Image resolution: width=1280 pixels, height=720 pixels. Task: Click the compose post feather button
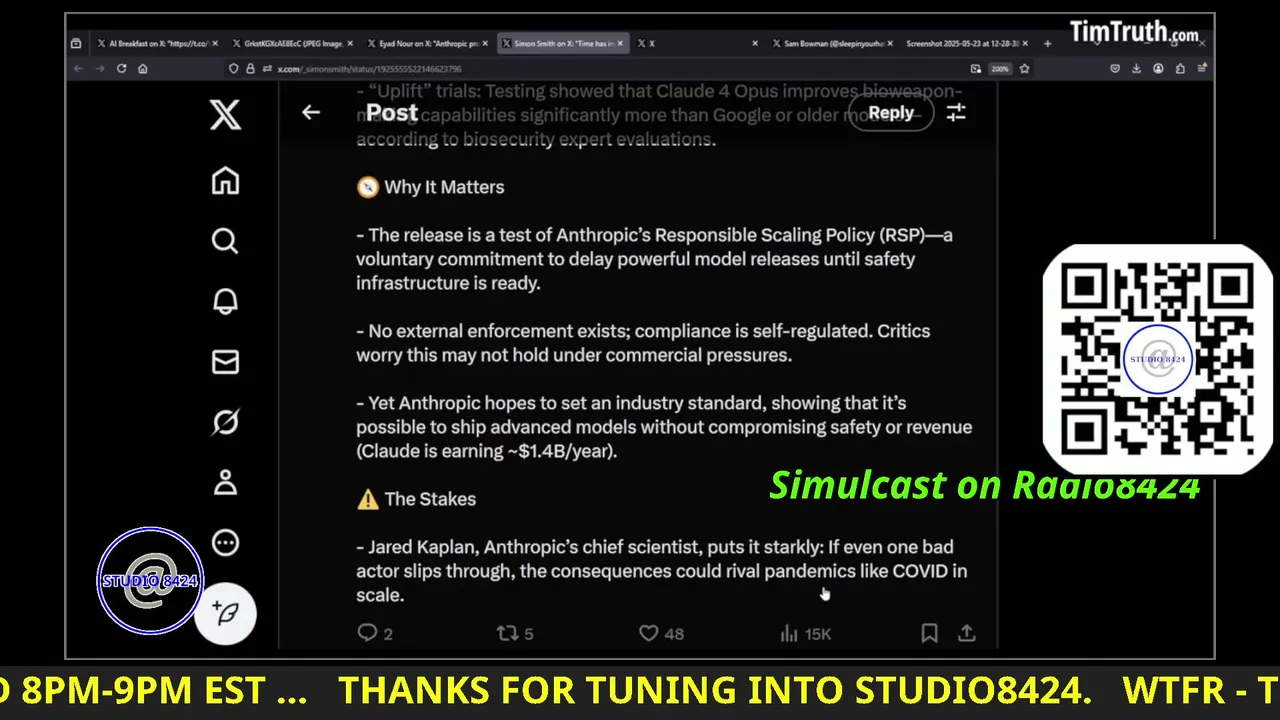coord(226,613)
